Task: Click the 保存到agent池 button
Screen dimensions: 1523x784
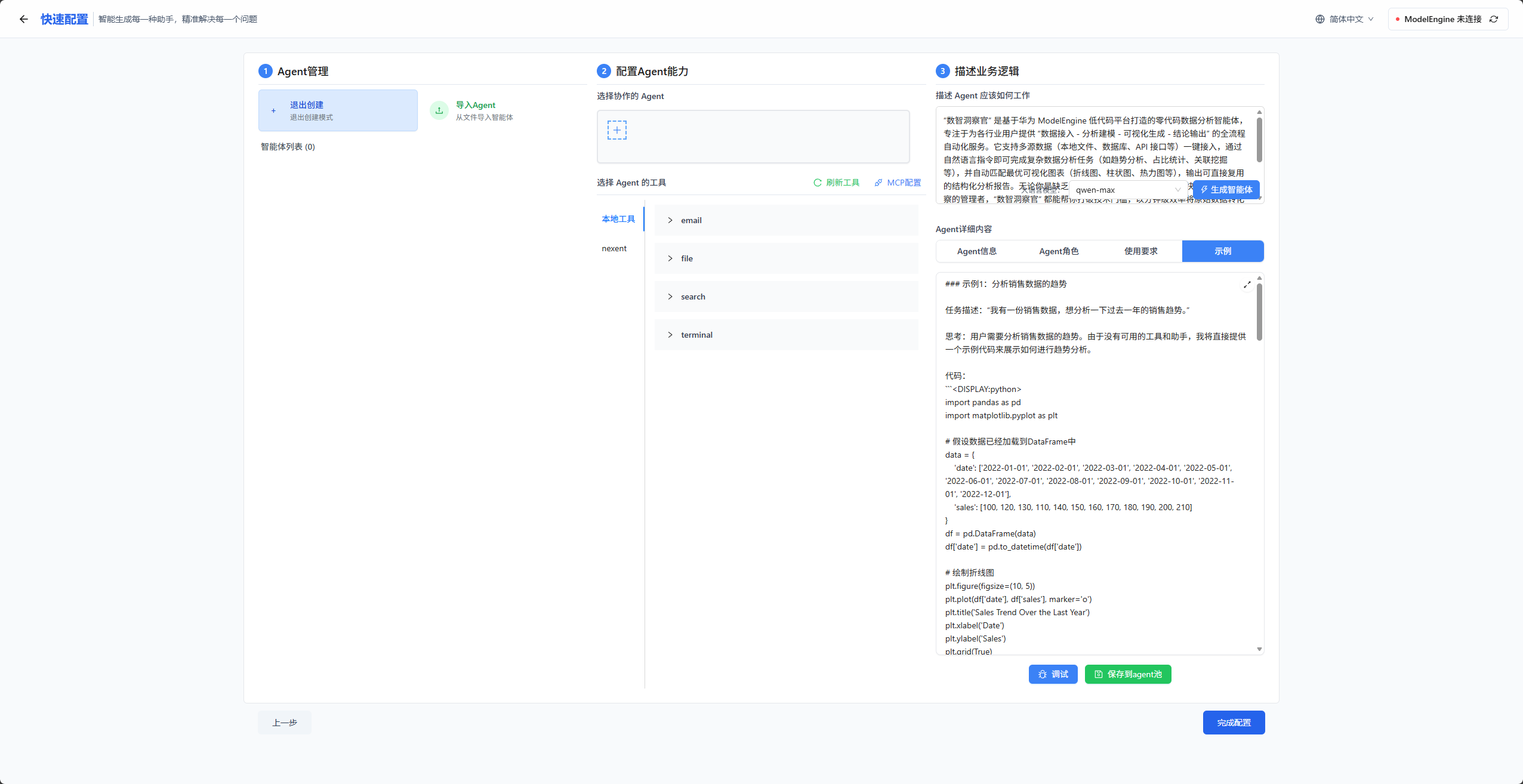Action: (1127, 674)
